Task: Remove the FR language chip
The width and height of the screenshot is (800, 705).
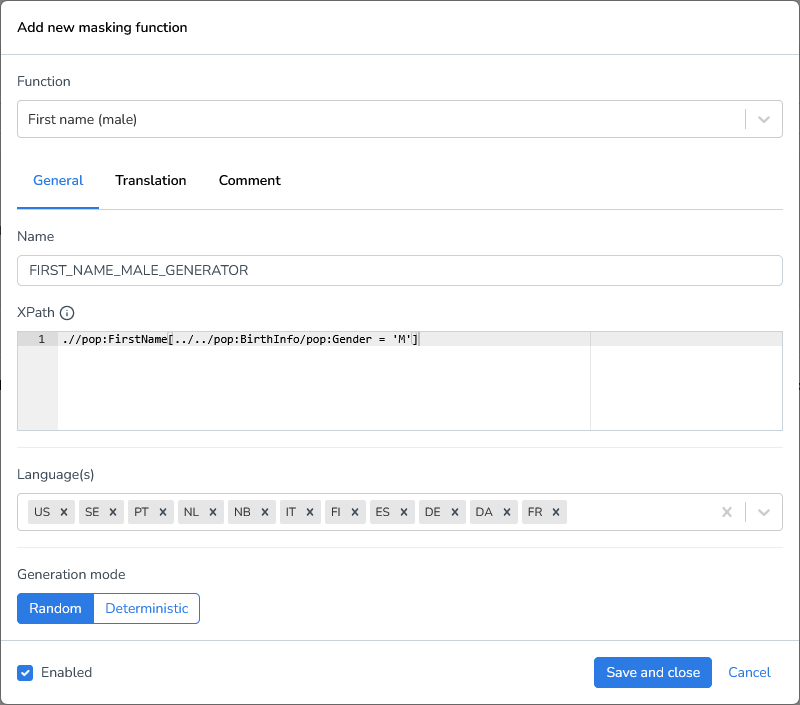Action: [555, 511]
